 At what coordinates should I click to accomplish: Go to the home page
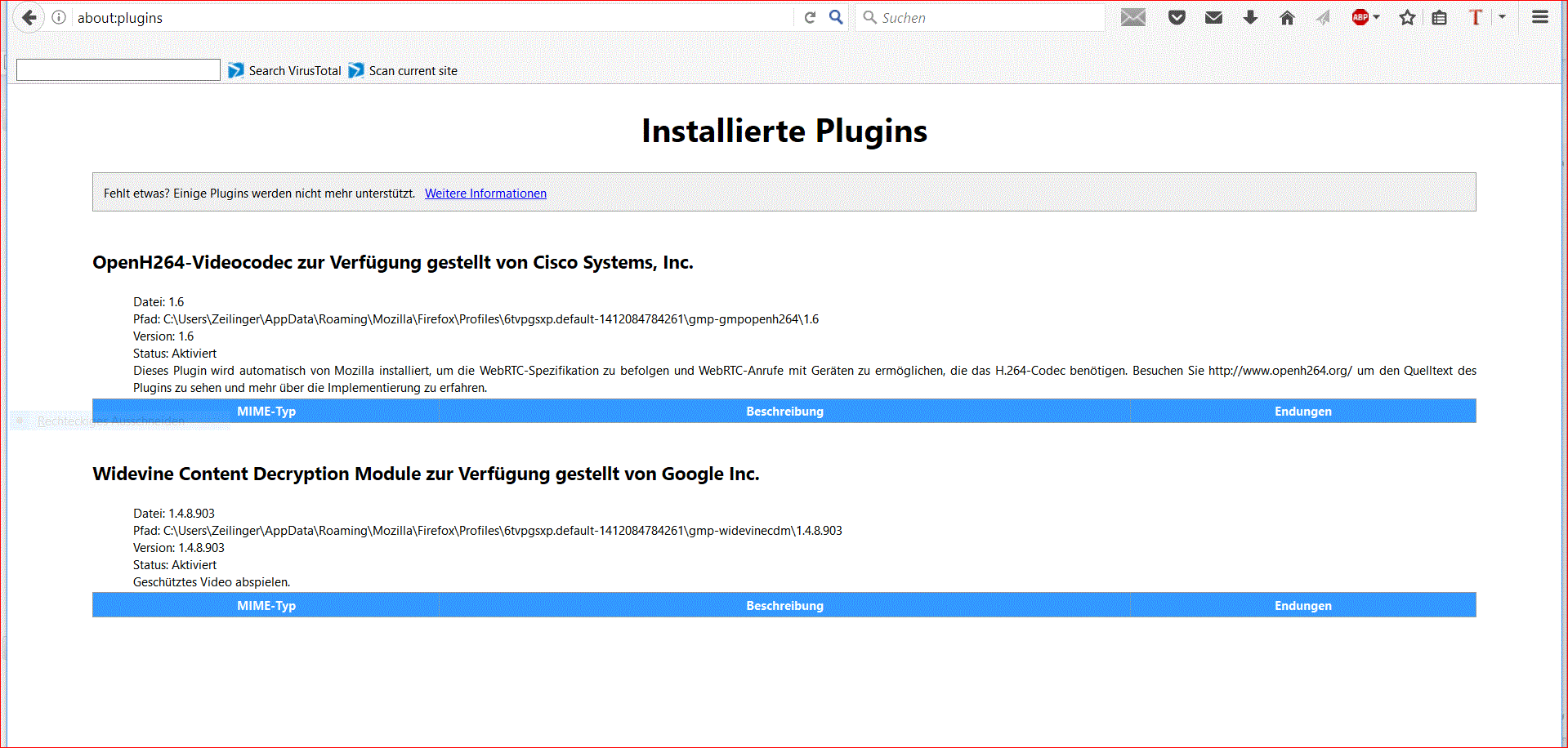coord(1287,17)
